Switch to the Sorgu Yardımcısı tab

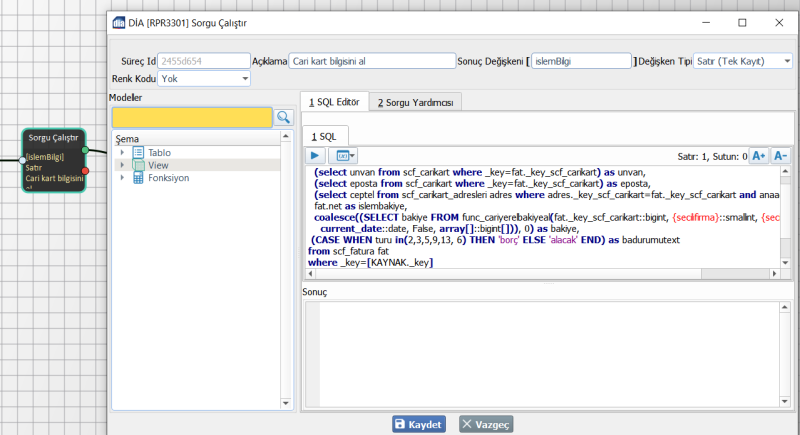pos(414,102)
